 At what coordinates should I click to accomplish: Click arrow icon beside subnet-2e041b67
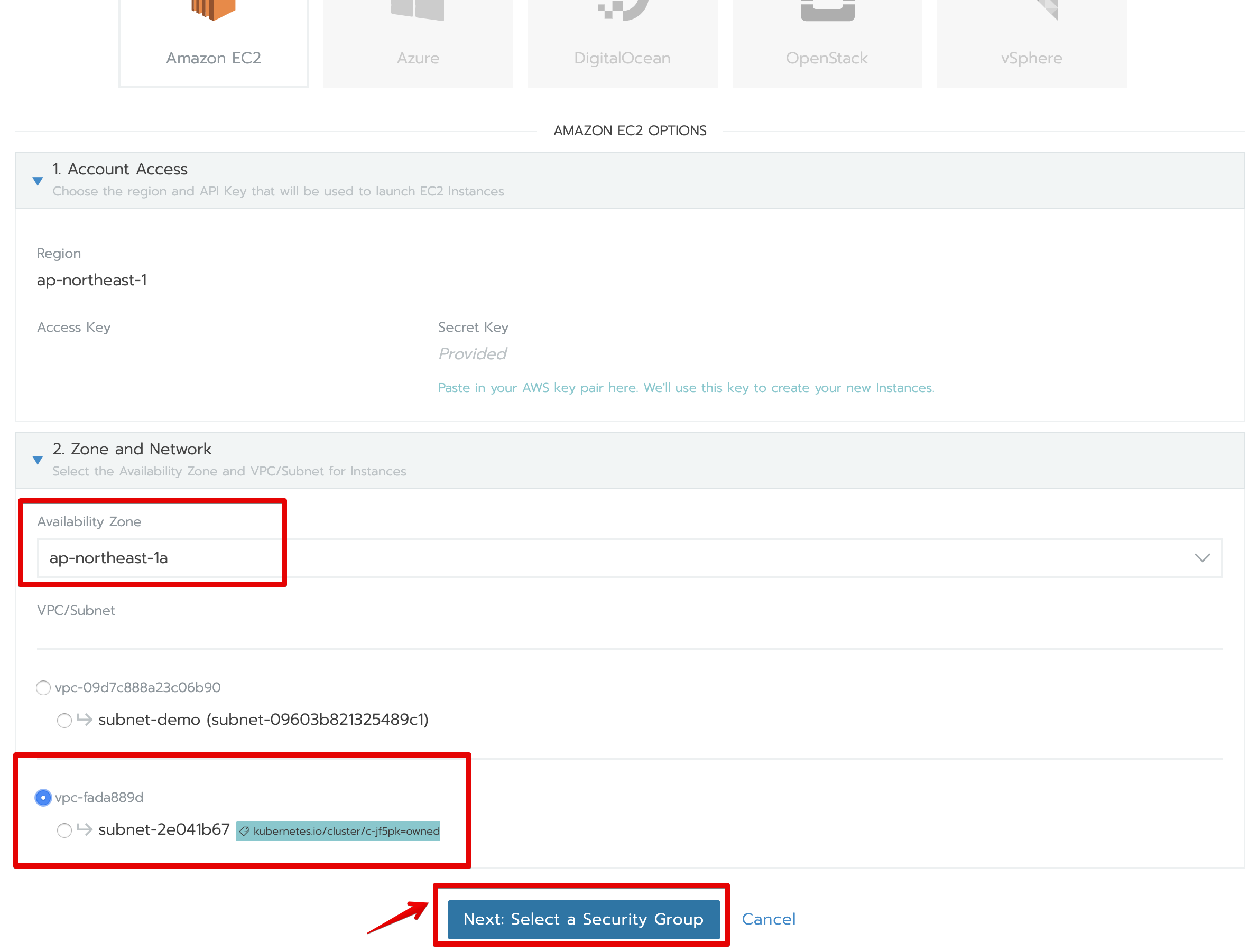pyautogui.click(x=85, y=829)
